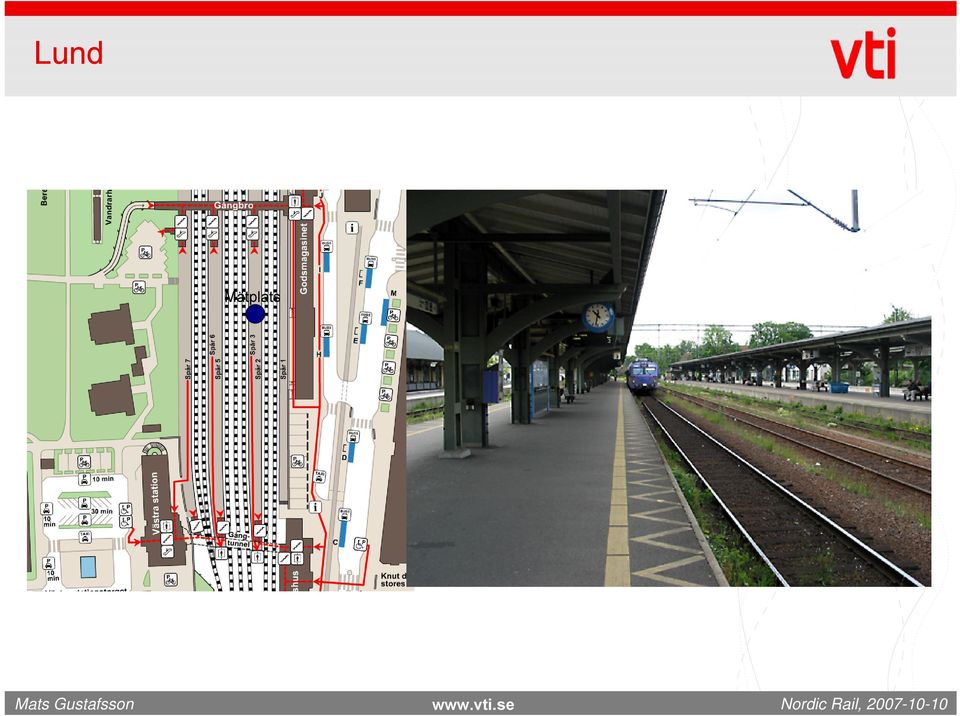The height and width of the screenshot is (716, 960).
Task: Click the 'Spår 1' track label
Action: (283, 369)
